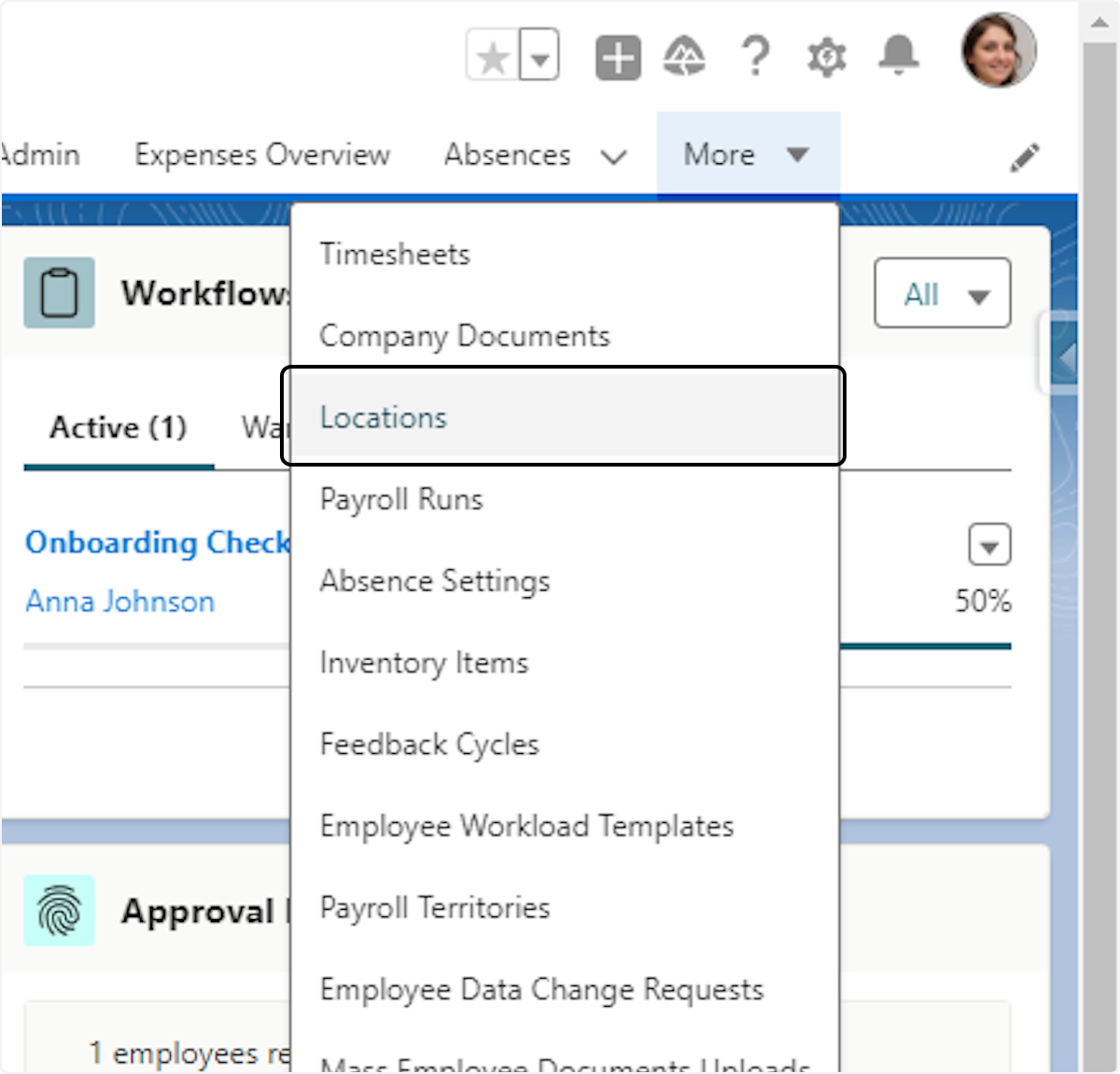The image size is (1120, 1074).
Task: Select Locations from the More menu
Action: [x=384, y=417]
